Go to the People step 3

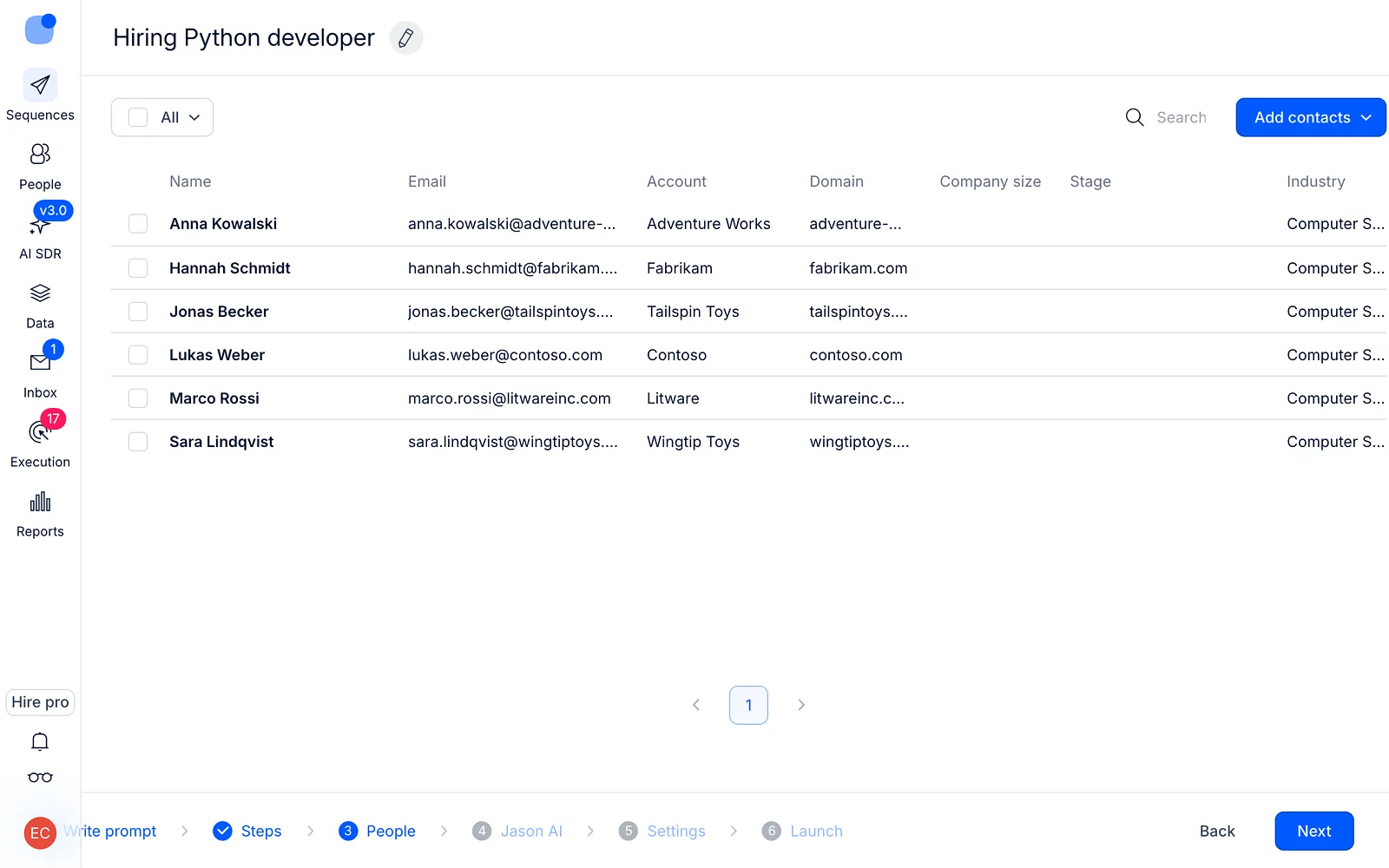pos(377,831)
